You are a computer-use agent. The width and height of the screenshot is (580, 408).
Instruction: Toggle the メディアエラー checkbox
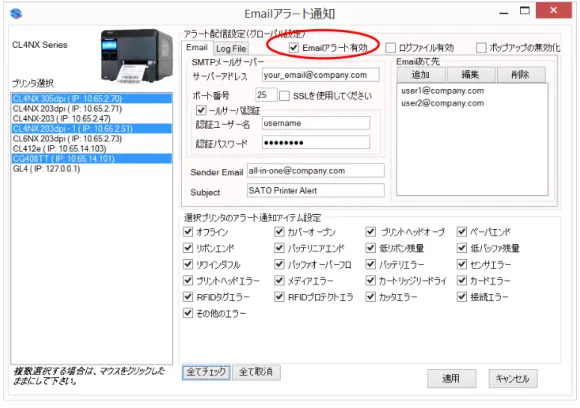279,280
